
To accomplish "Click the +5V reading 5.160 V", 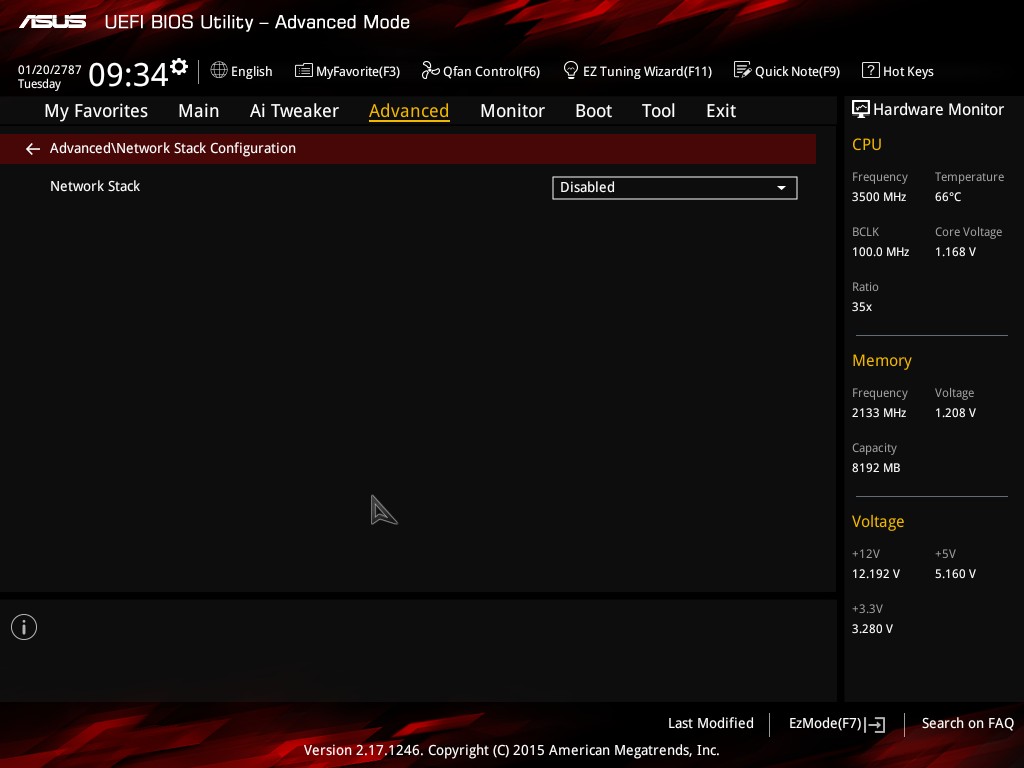I will 955,574.
